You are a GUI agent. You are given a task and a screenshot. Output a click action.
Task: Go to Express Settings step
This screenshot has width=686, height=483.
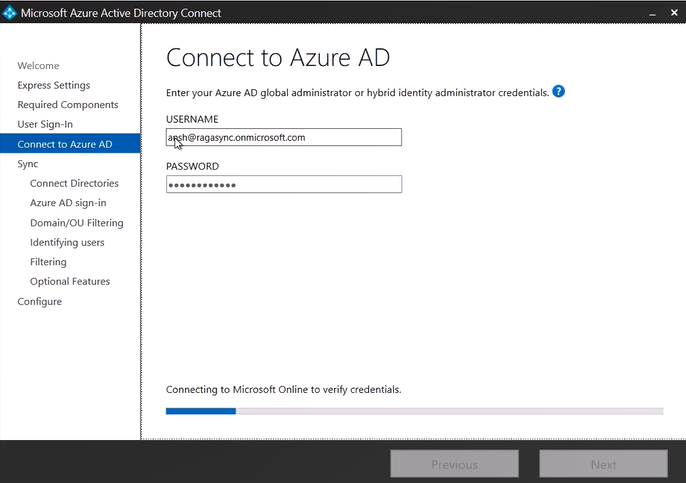pyautogui.click(x=54, y=85)
